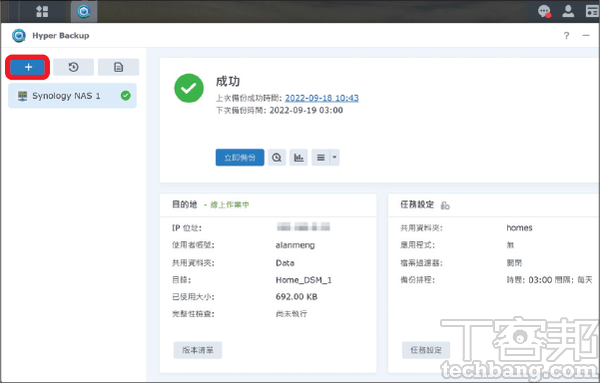
Task: Open the task settings button at bottom
Action: 426,350
